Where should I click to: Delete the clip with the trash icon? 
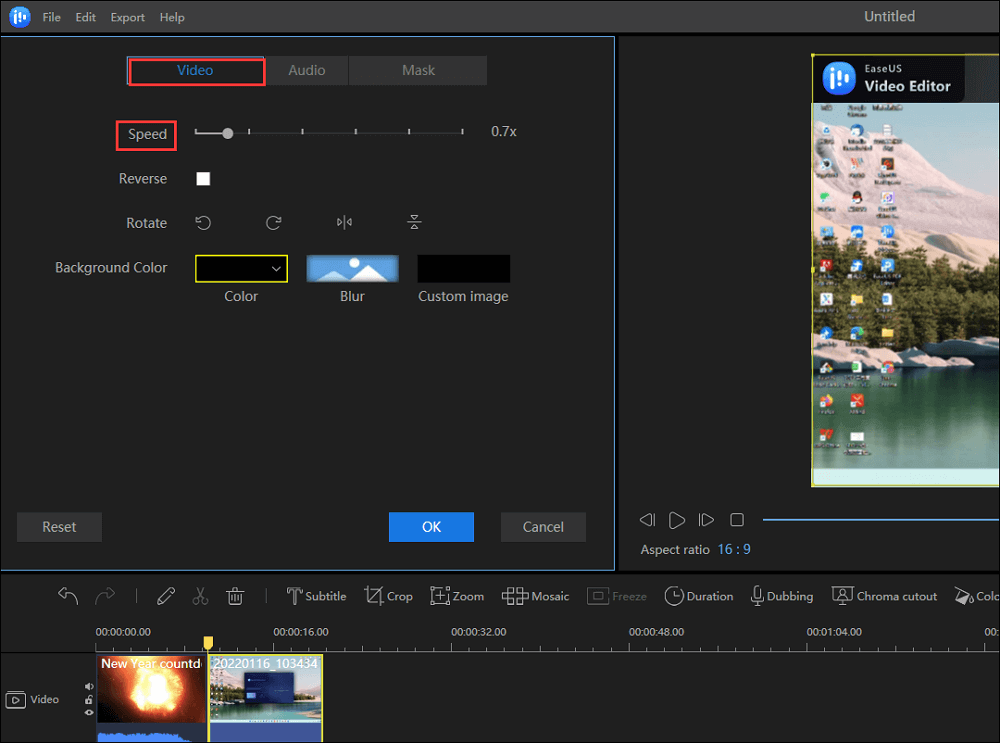click(x=235, y=596)
